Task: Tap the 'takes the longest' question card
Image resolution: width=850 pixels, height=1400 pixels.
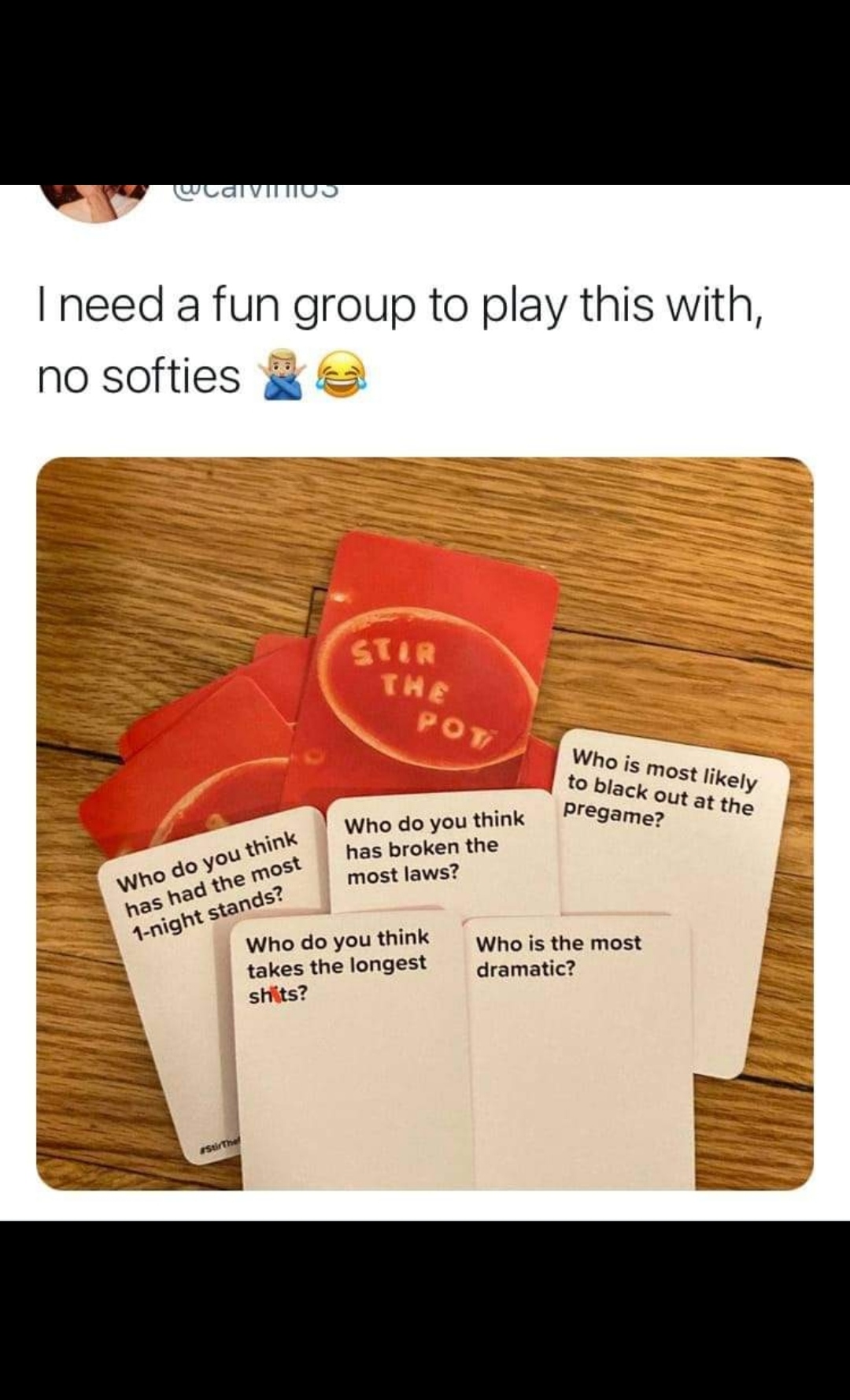Action: (x=352, y=1051)
